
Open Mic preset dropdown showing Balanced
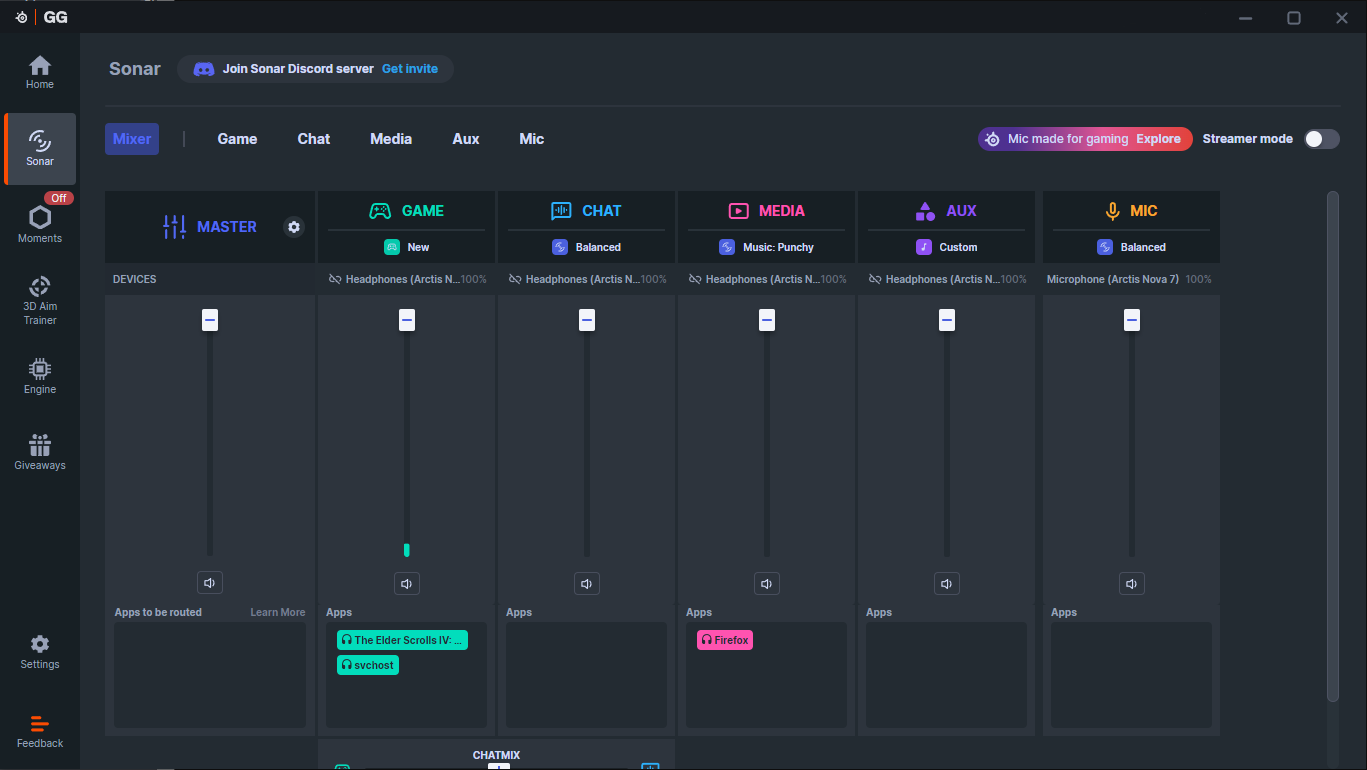(x=1132, y=247)
